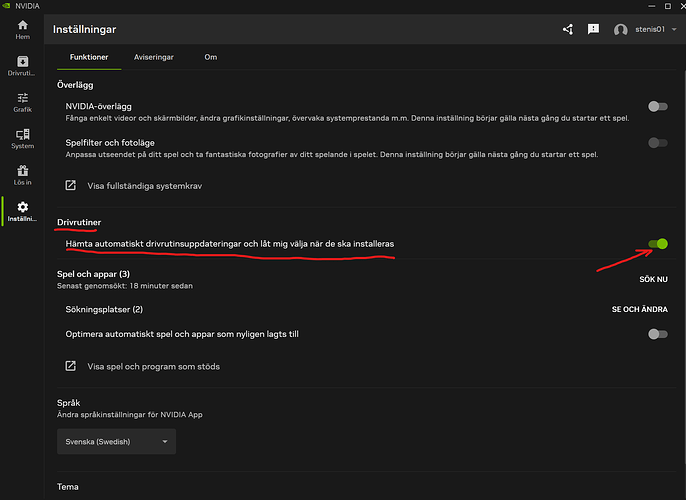
Task: Disable automatic driver download toggle
Action: pos(658,244)
